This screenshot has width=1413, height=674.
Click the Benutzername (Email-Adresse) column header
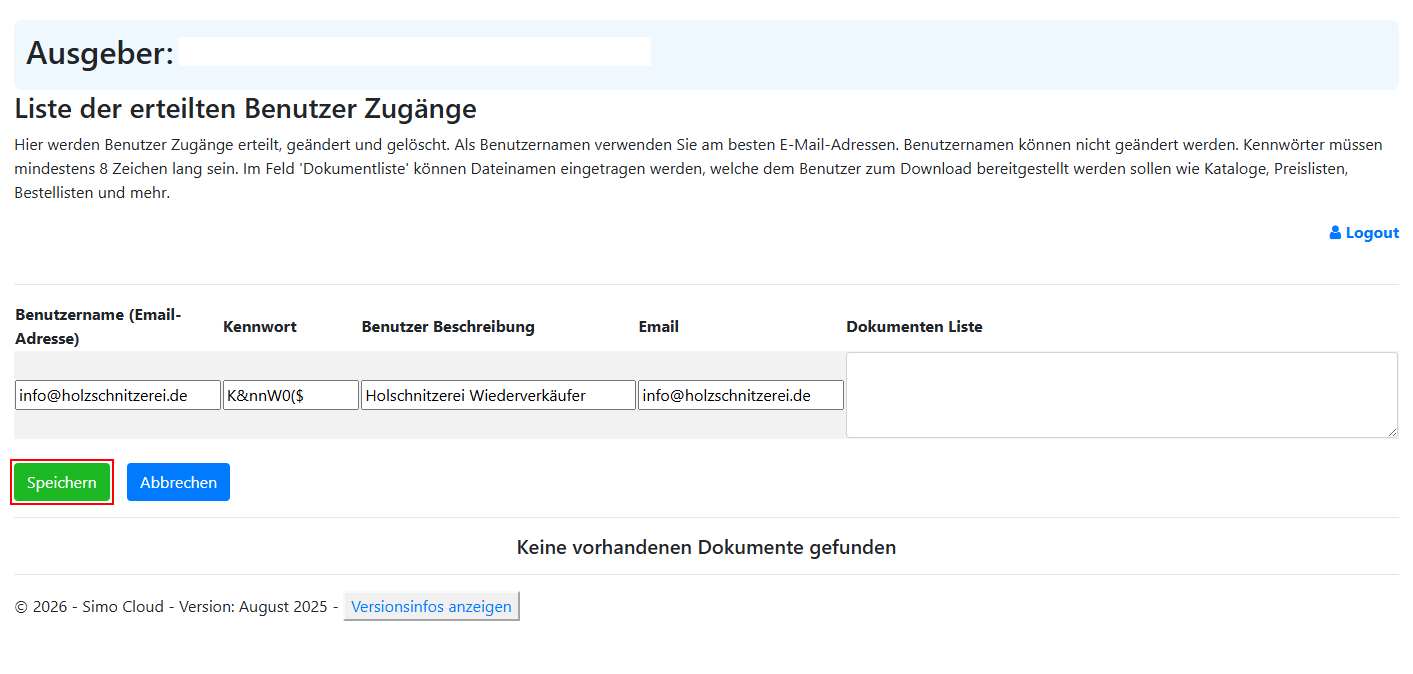point(98,326)
